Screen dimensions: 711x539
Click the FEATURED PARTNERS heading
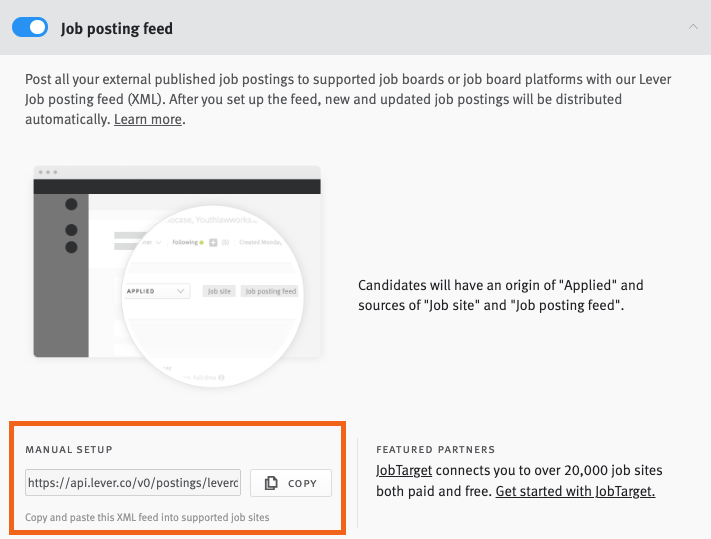[435, 450]
